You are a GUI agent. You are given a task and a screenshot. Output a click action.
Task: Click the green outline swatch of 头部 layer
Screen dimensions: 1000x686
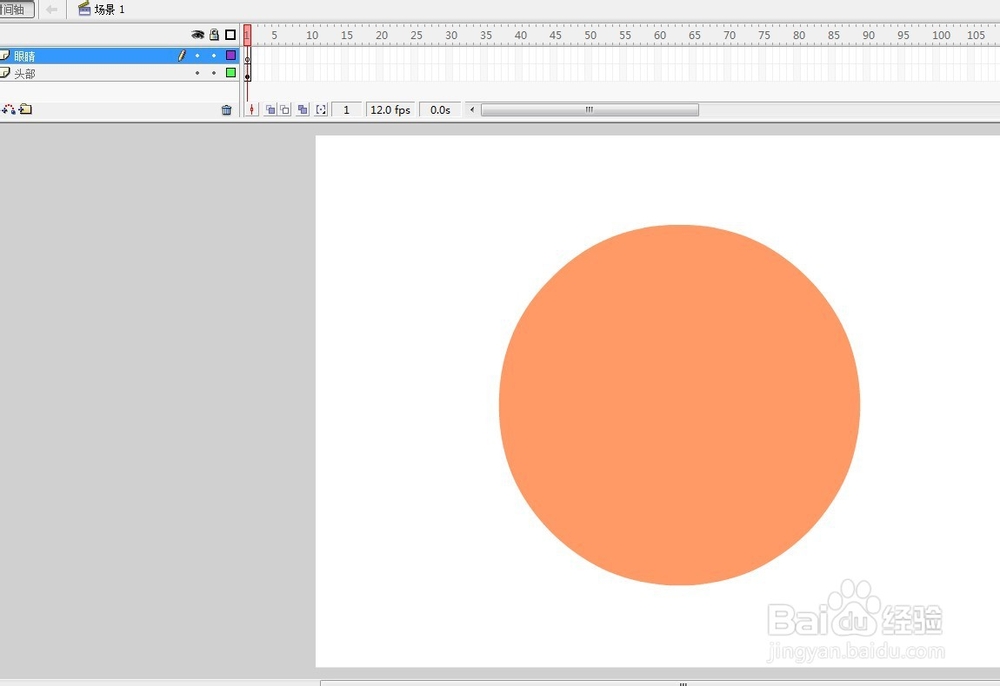tap(231, 73)
